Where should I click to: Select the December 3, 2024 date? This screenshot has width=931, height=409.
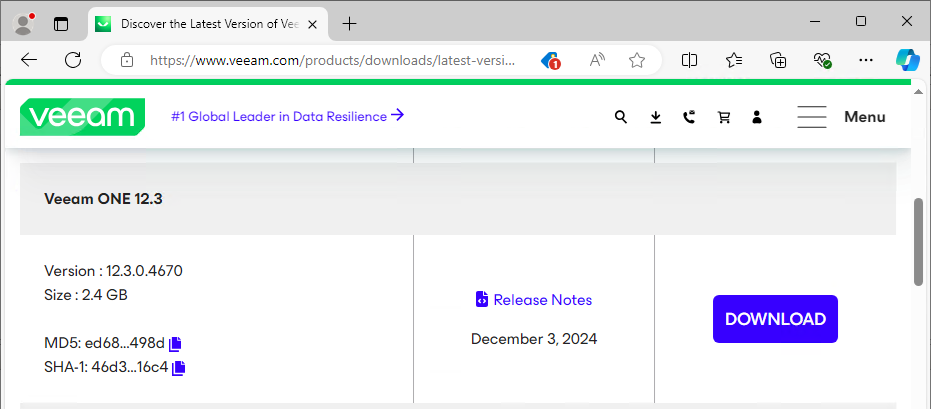534,339
